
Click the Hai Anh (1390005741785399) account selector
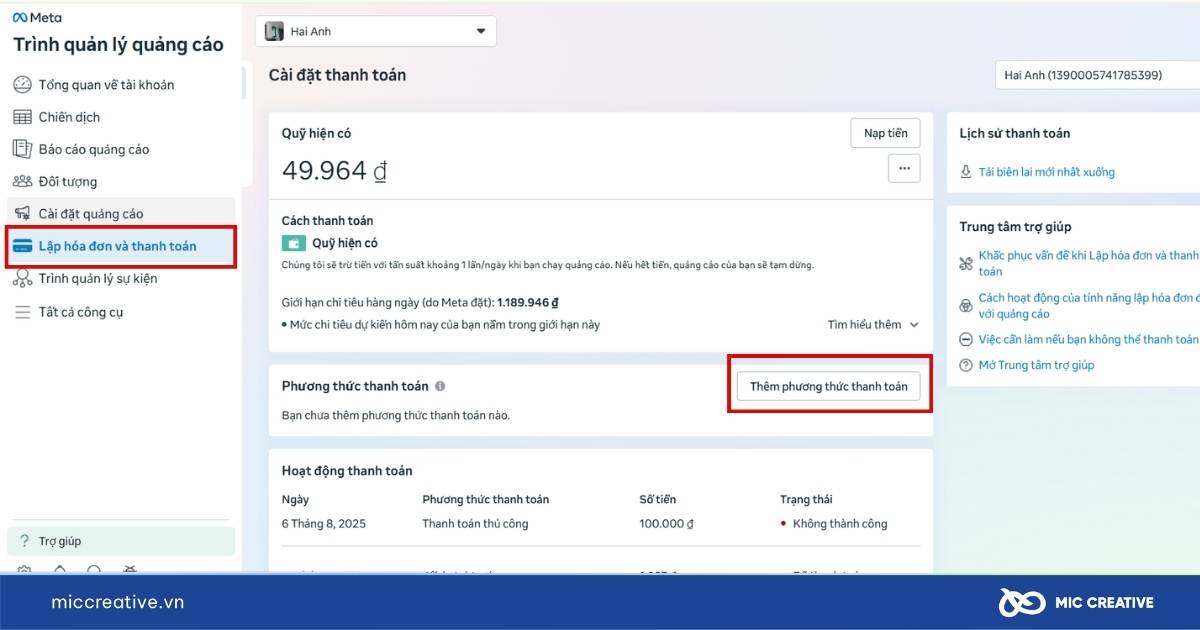coord(1097,75)
